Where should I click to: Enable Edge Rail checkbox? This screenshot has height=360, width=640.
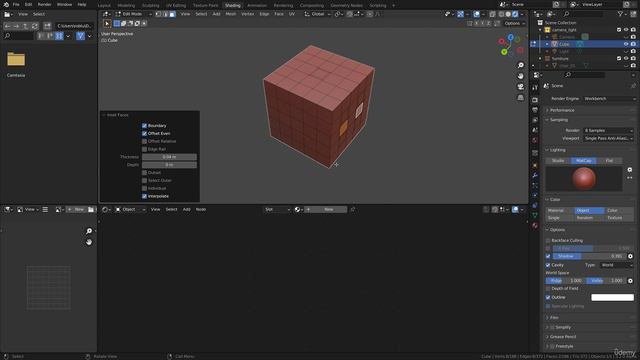144,149
